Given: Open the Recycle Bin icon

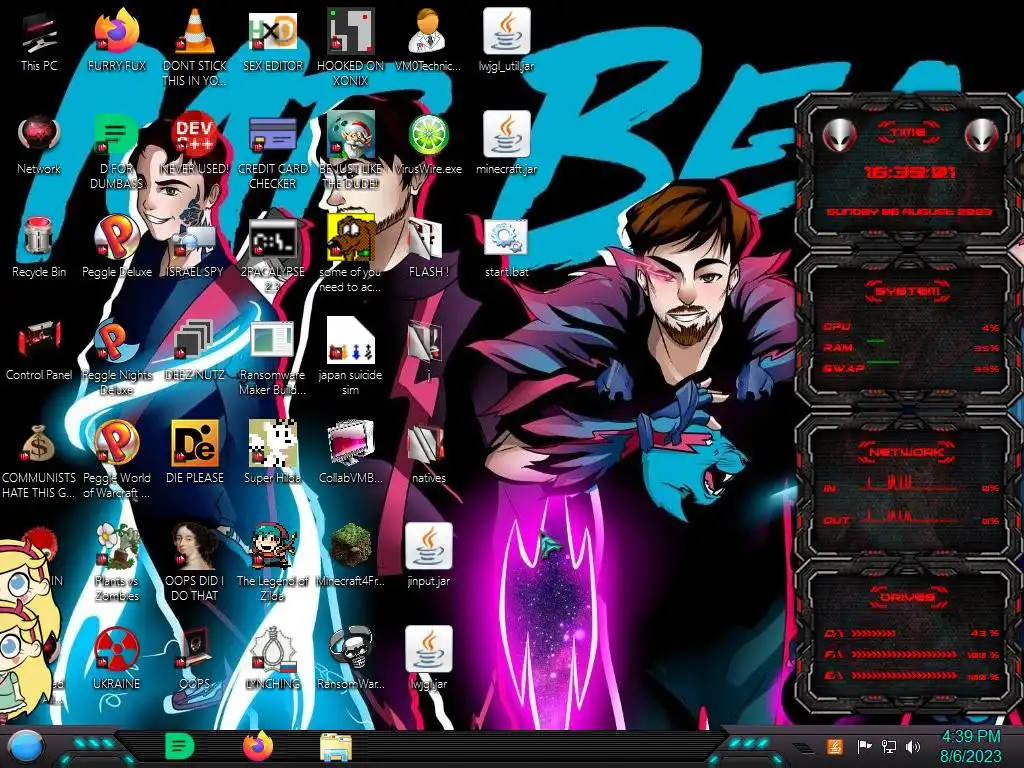Looking at the screenshot, I should click(39, 247).
